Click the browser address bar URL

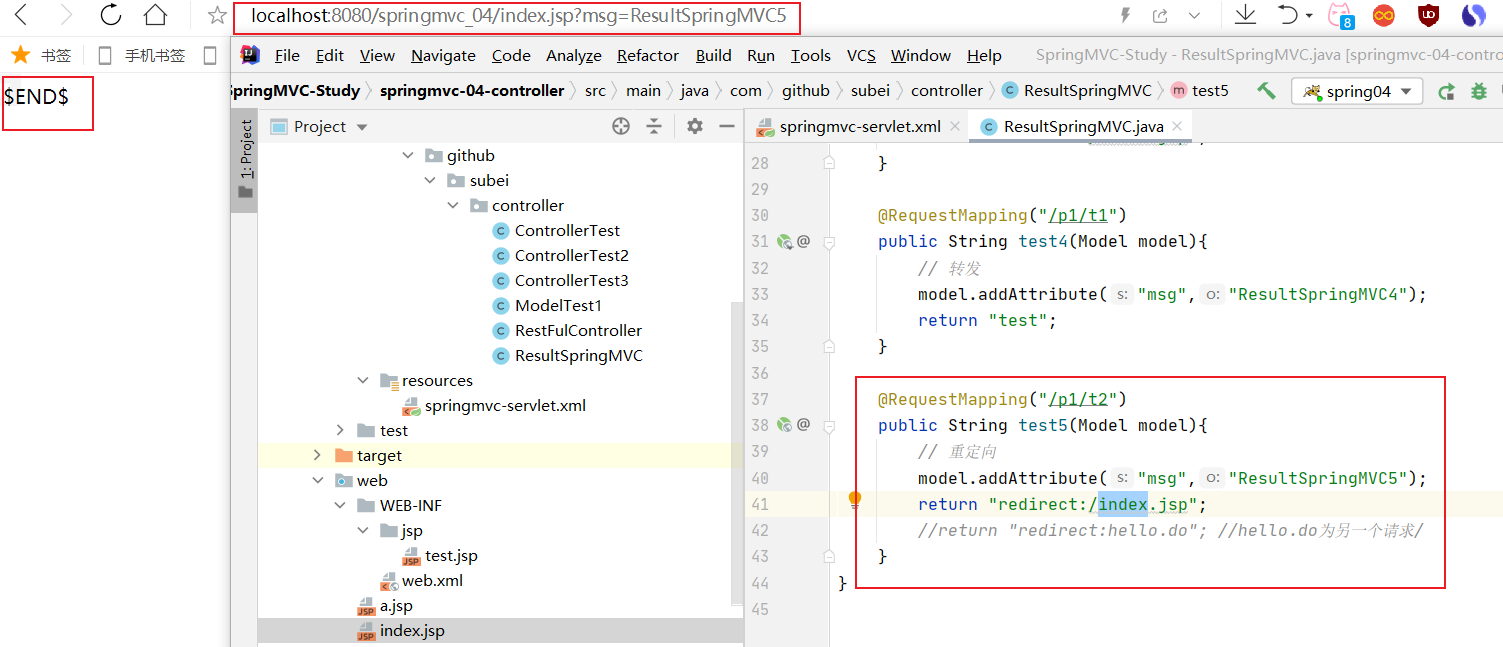click(518, 16)
